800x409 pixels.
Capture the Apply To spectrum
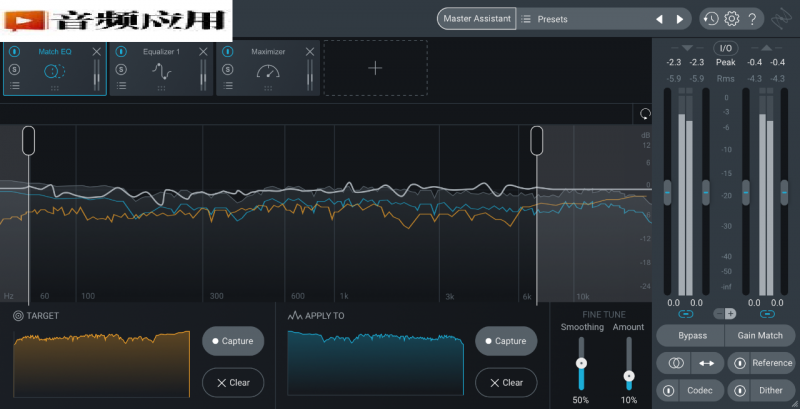click(506, 341)
